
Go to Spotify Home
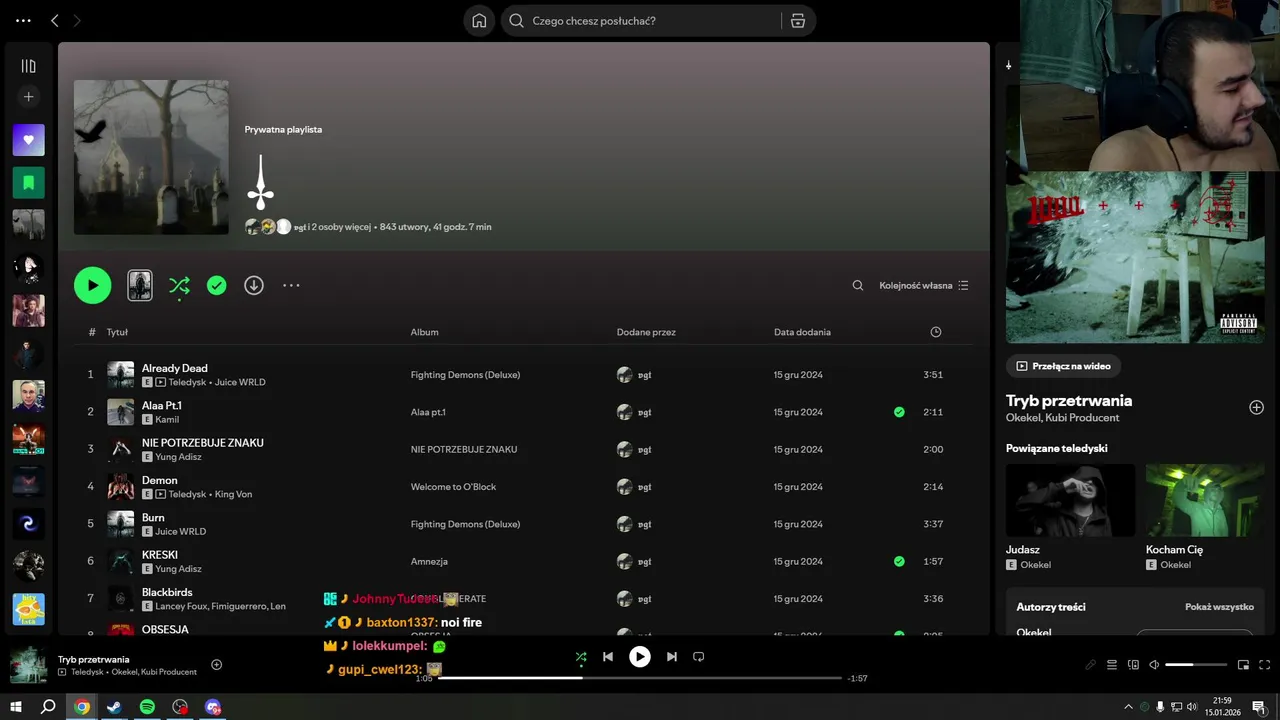(x=479, y=20)
